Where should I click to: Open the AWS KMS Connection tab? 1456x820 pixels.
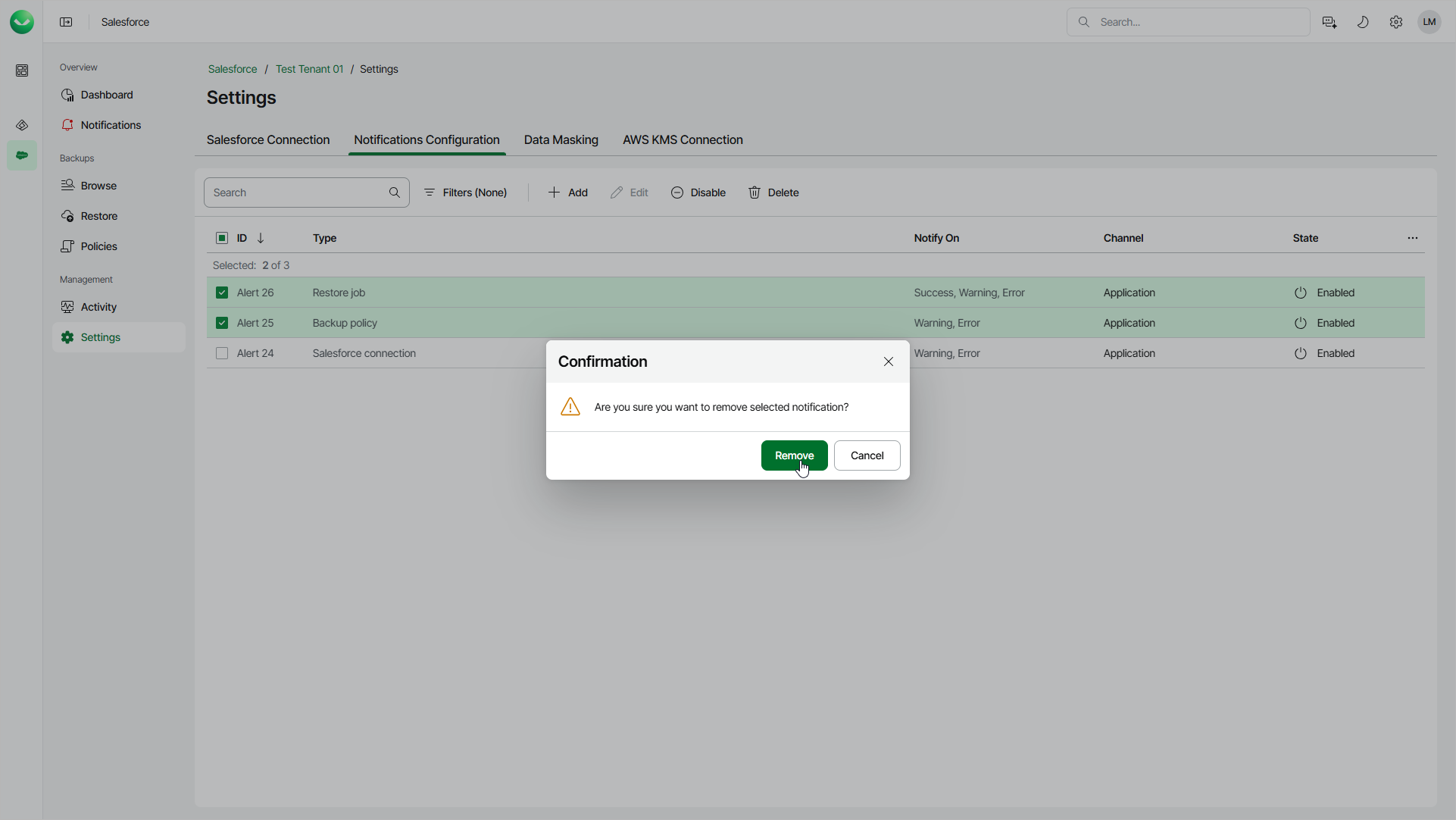[x=683, y=140]
